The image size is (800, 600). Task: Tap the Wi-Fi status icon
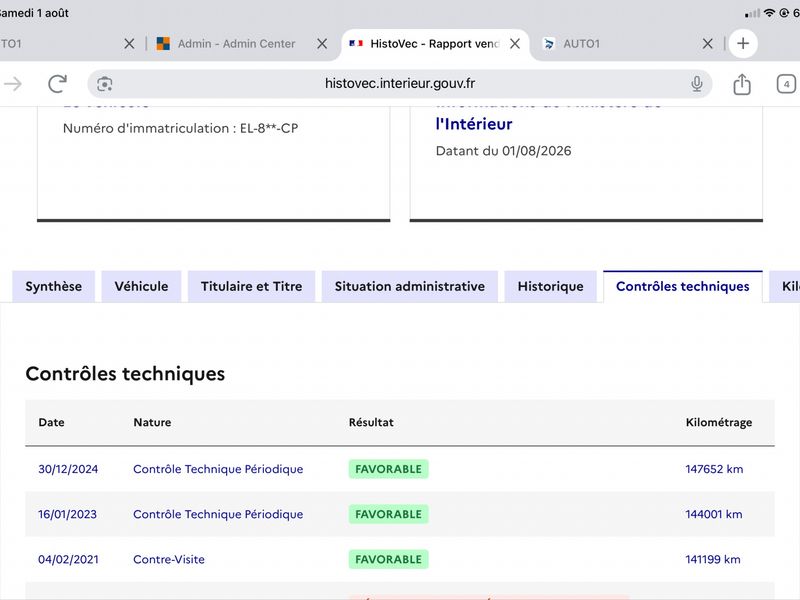coord(769,13)
